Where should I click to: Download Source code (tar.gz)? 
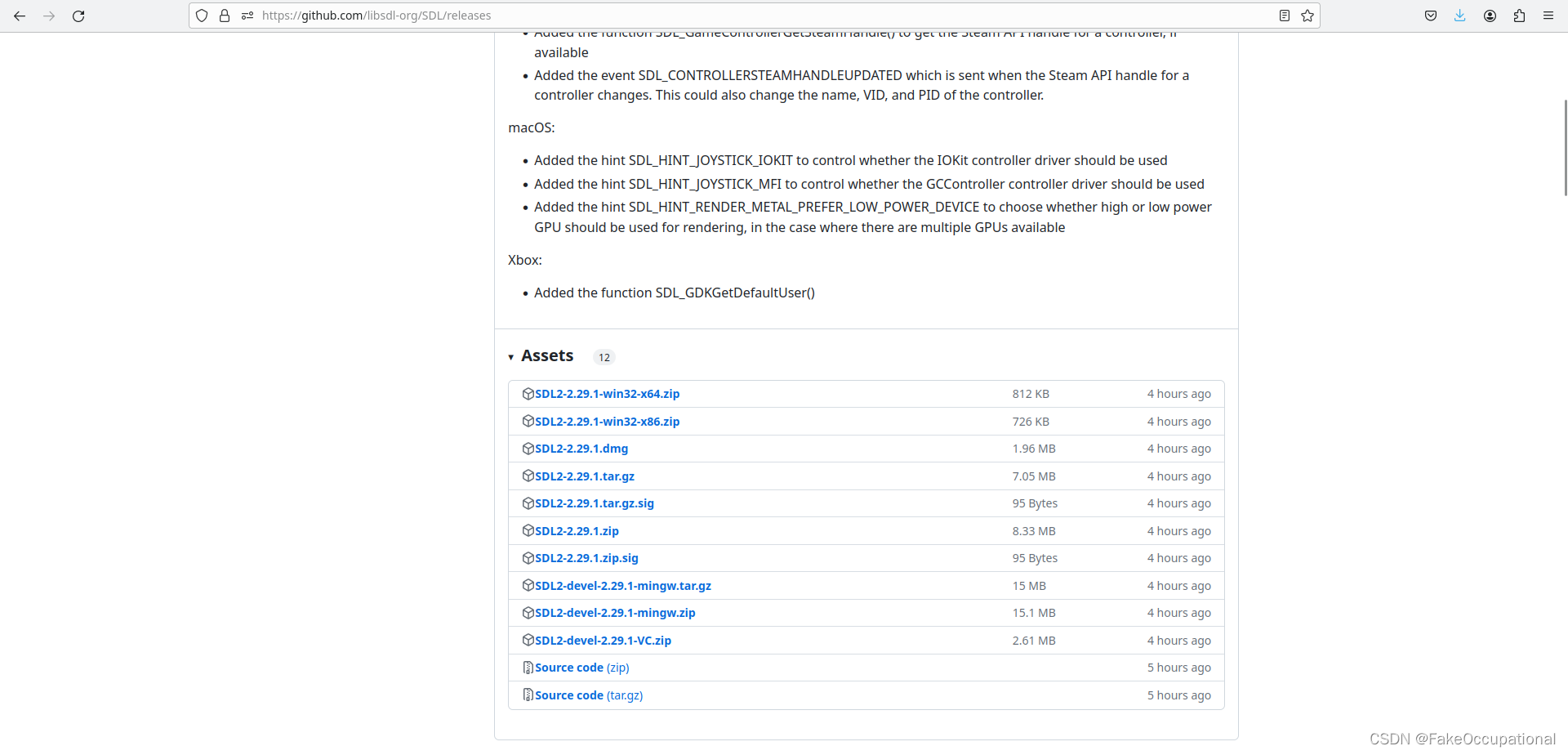[x=589, y=695]
